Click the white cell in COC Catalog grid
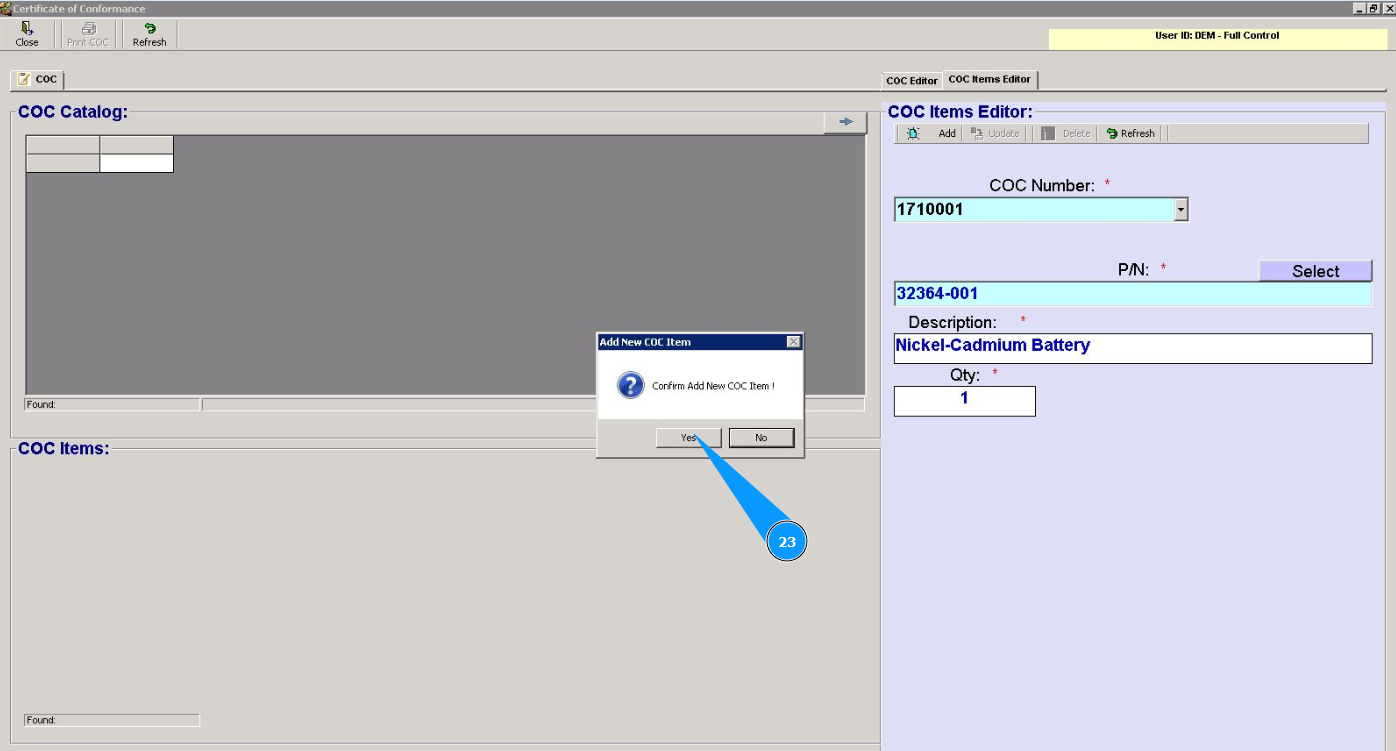 pyautogui.click(x=137, y=163)
